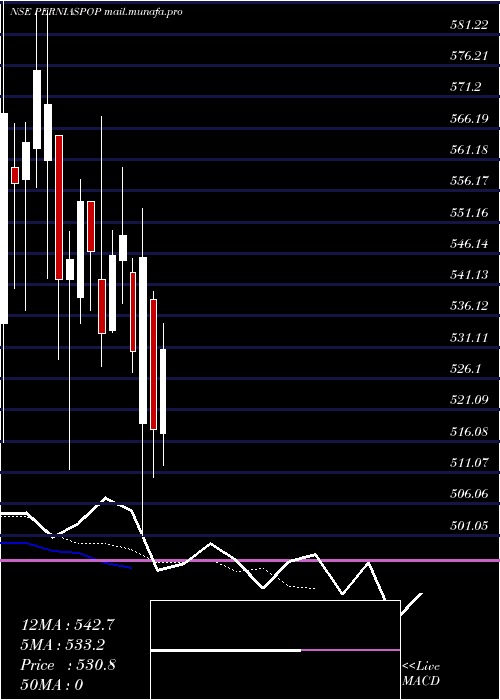Click the 561.18 price label
The height and width of the screenshot is (700, 500).
469,150
